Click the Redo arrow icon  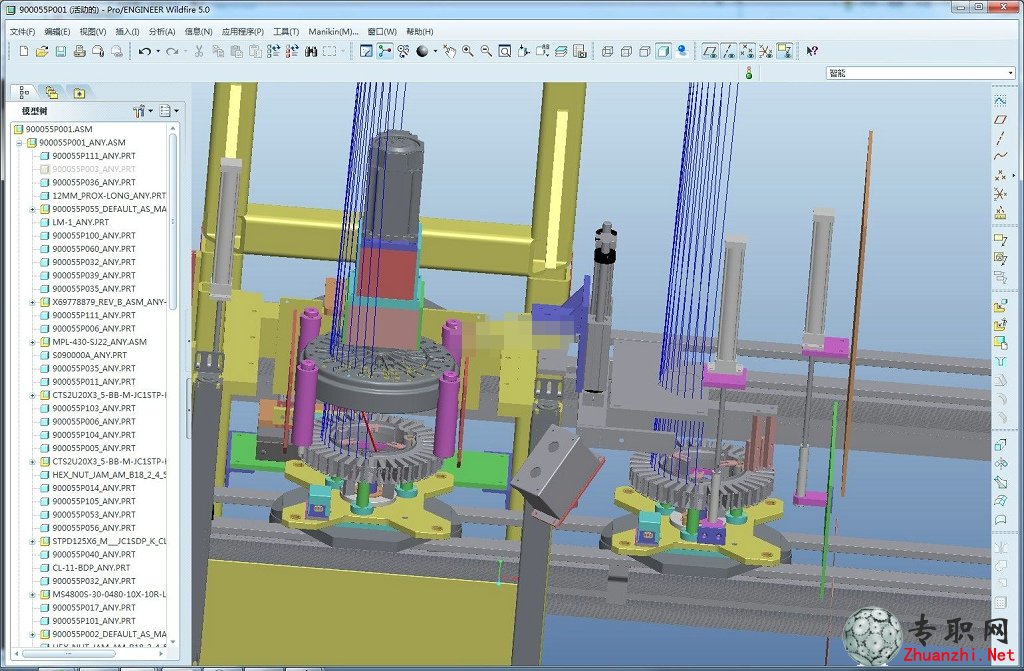click(172, 51)
